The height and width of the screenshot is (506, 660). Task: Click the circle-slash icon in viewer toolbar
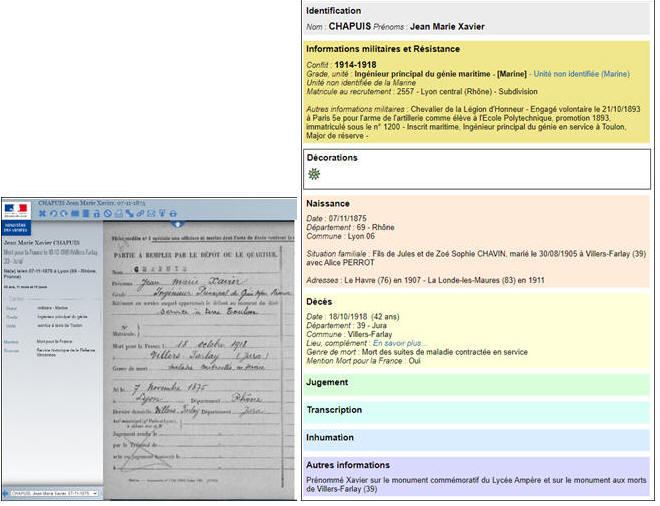pos(107,213)
